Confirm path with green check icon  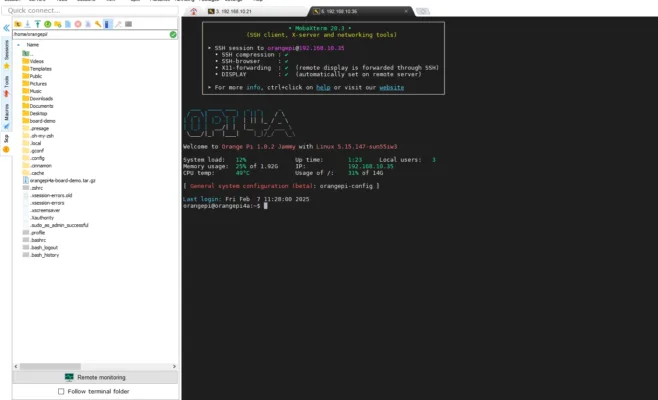point(173,34)
